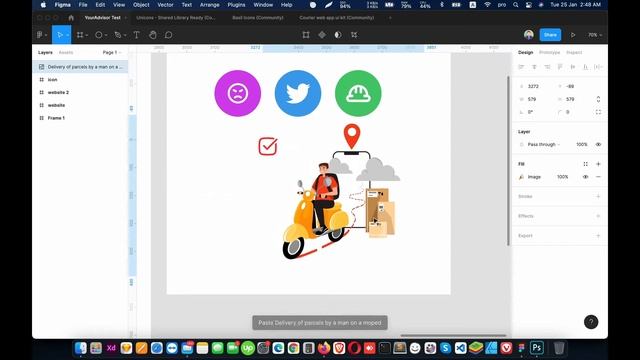Viewport: 640px width, 360px height.
Task: Click the Edit object toolbar icon
Action: pos(306,35)
